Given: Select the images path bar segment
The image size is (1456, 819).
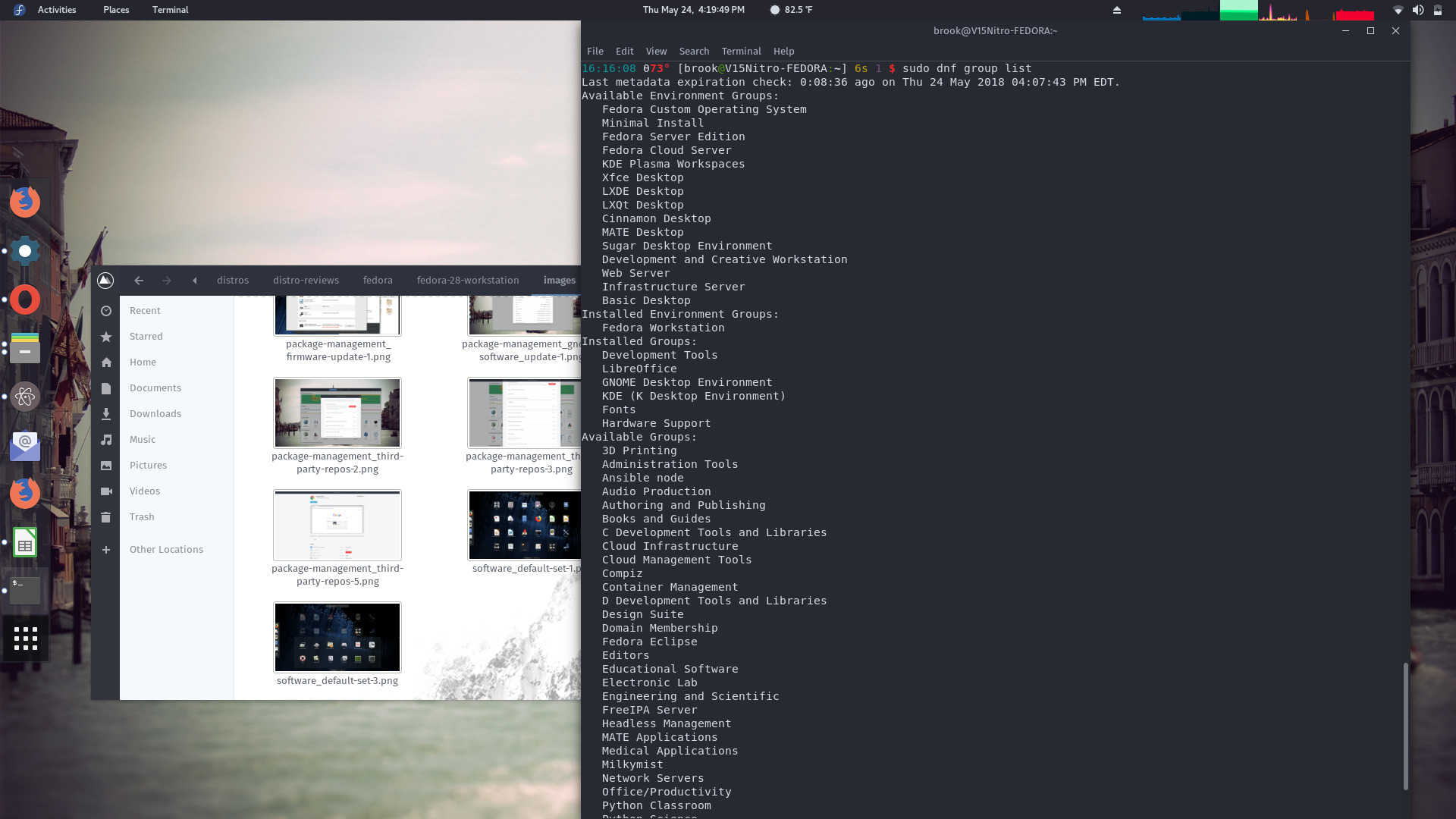Looking at the screenshot, I should tap(560, 281).
